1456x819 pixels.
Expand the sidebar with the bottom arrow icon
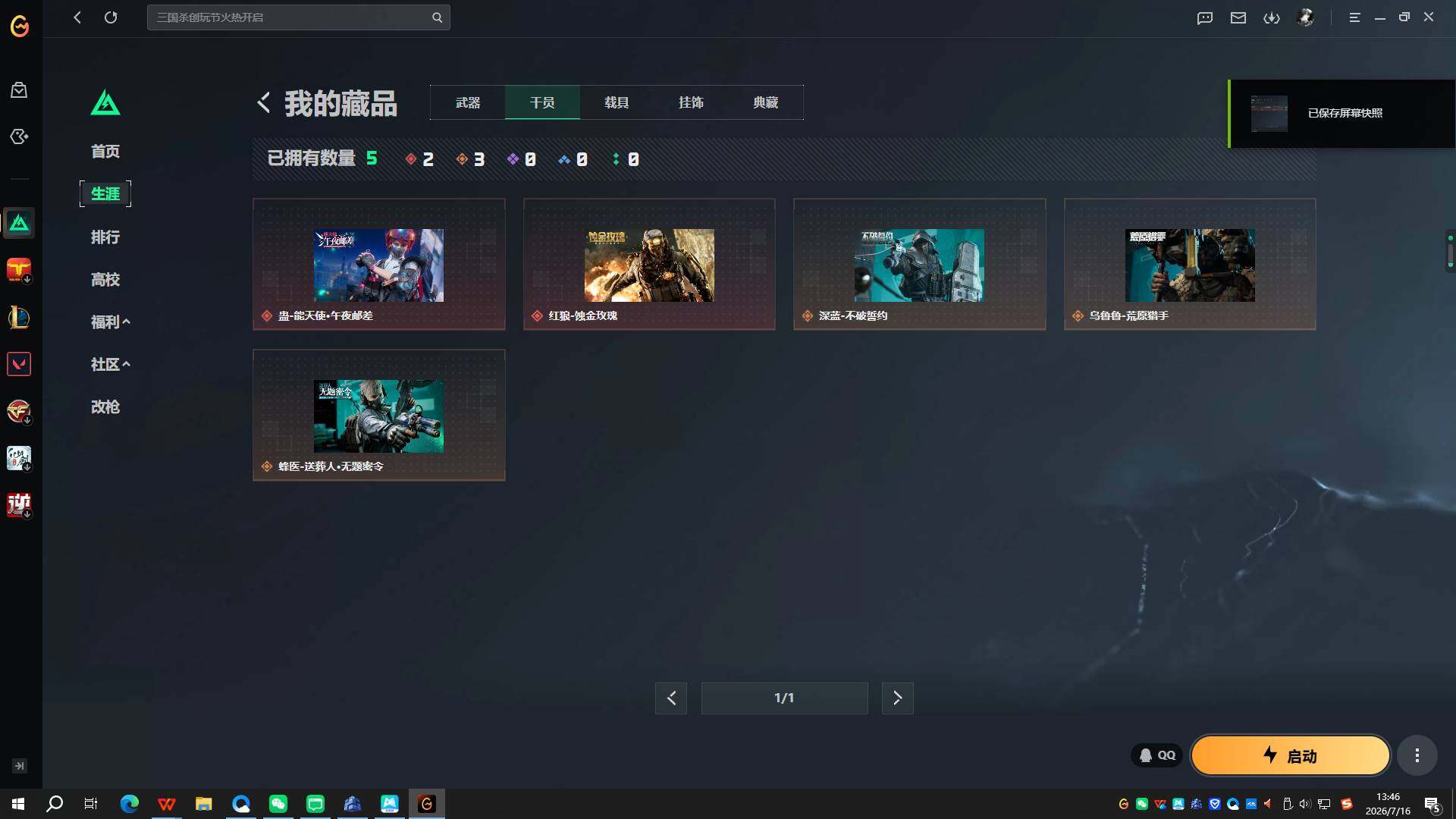[x=20, y=766]
